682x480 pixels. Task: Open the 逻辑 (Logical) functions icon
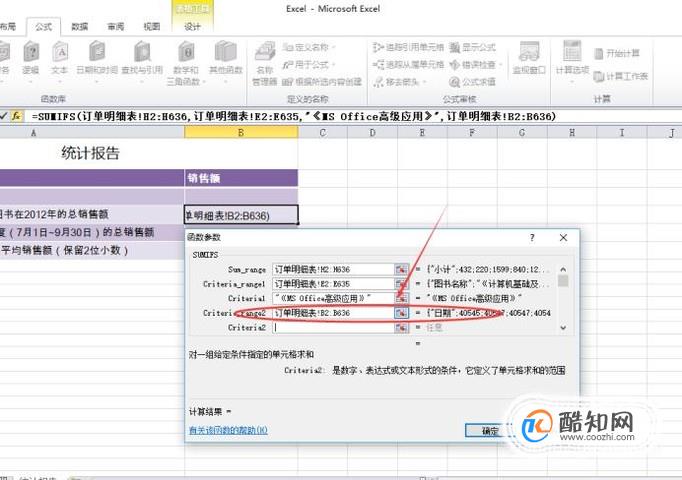(x=31, y=58)
